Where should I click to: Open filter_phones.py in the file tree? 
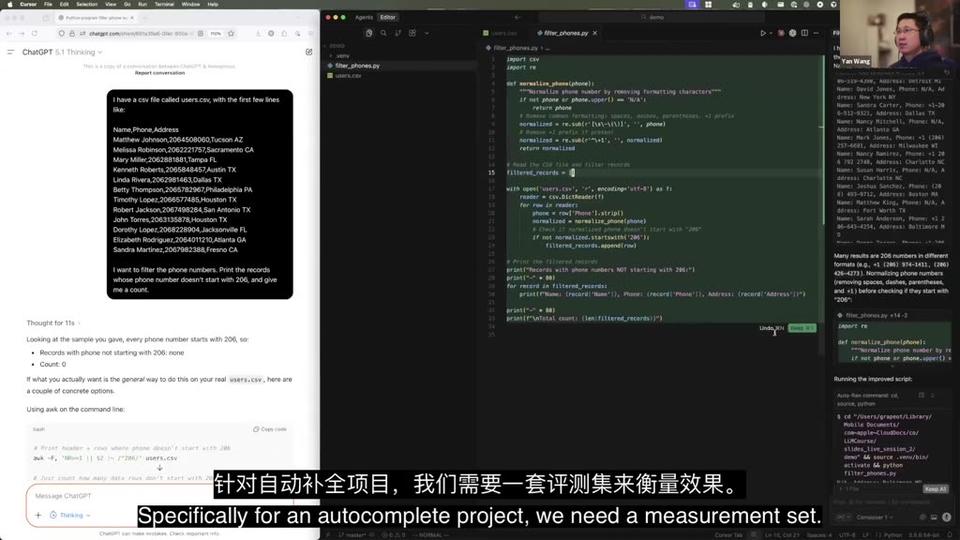point(357,66)
